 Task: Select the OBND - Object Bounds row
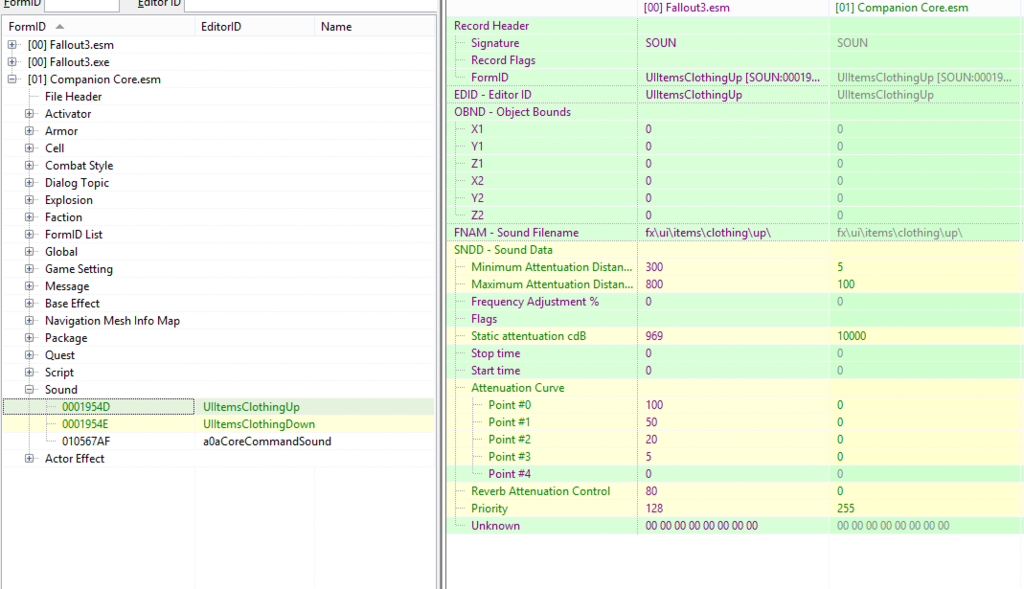(x=735, y=112)
